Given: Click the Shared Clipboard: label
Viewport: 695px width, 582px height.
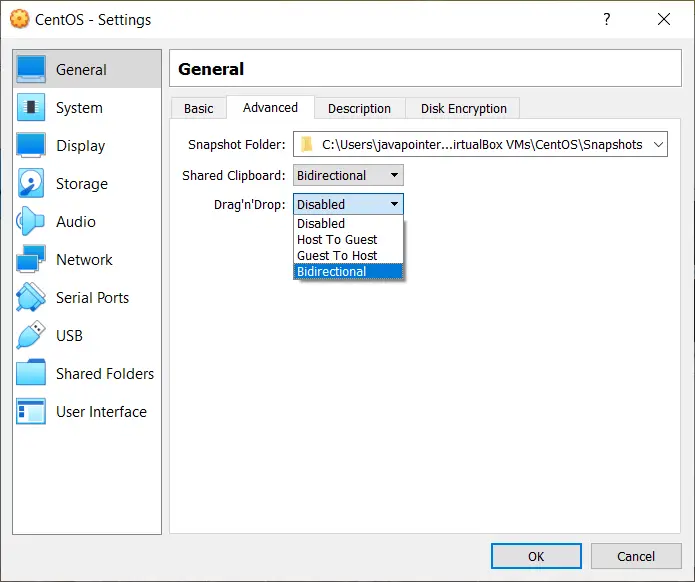Looking at the screenshot, I should 234,176.
